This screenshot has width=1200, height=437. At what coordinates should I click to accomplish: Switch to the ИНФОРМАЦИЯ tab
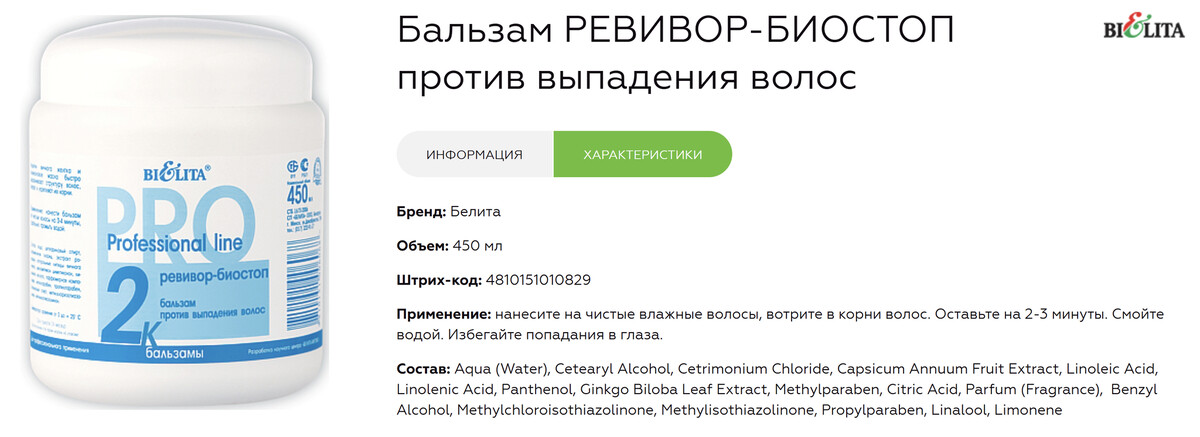click(x=474, y=154)
